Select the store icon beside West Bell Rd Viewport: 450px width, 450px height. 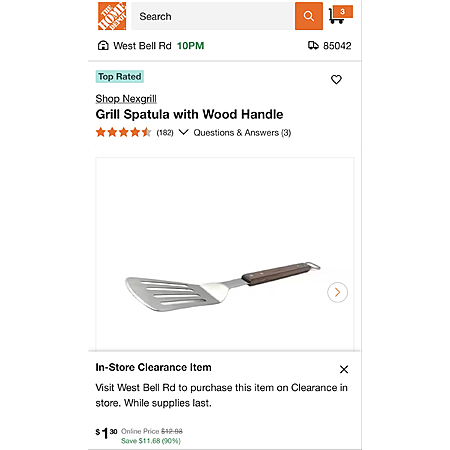tap(103, 45)
